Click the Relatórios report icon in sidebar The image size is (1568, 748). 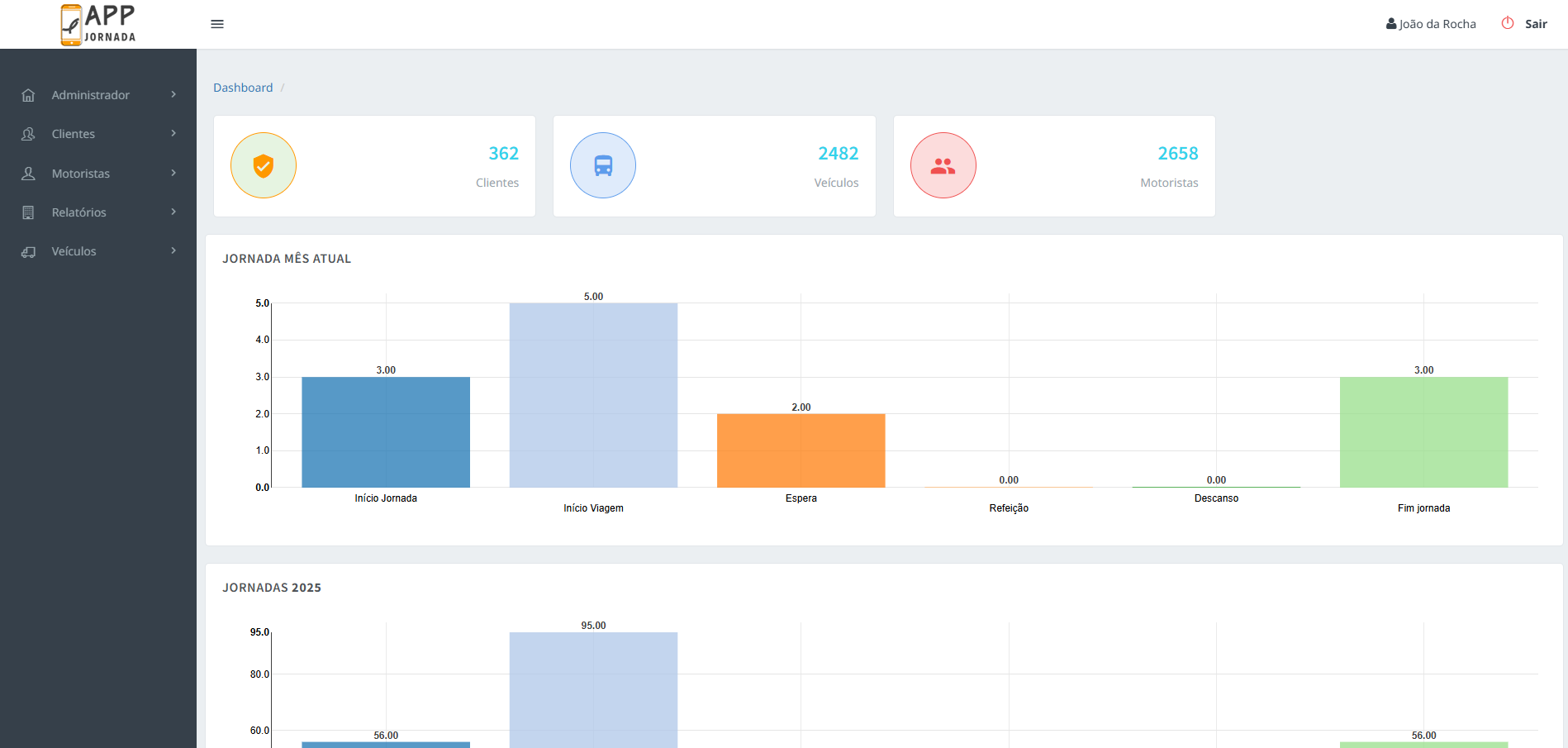28,212
